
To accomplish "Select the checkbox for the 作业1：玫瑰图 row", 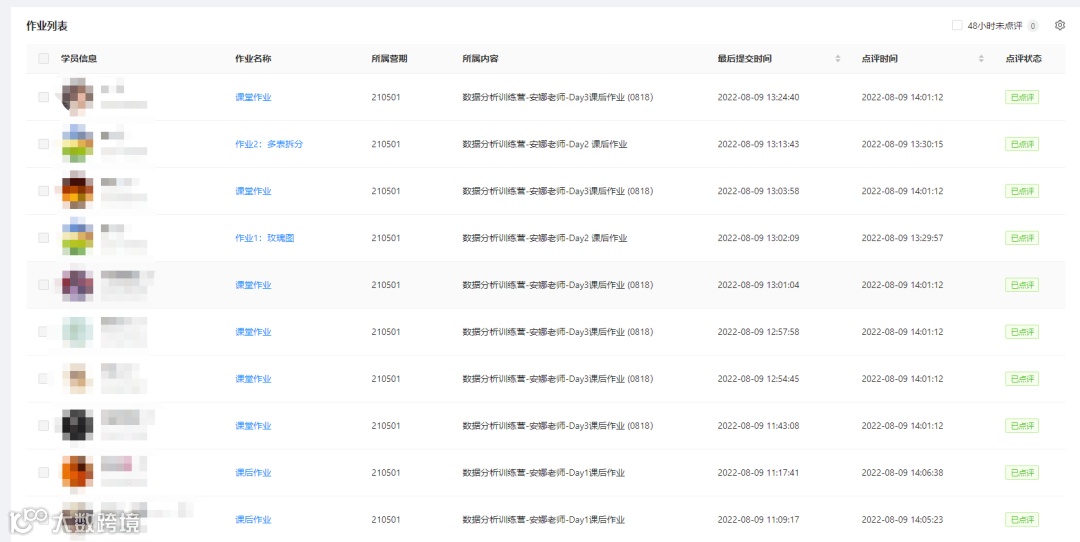I will [x=43, y=238].
